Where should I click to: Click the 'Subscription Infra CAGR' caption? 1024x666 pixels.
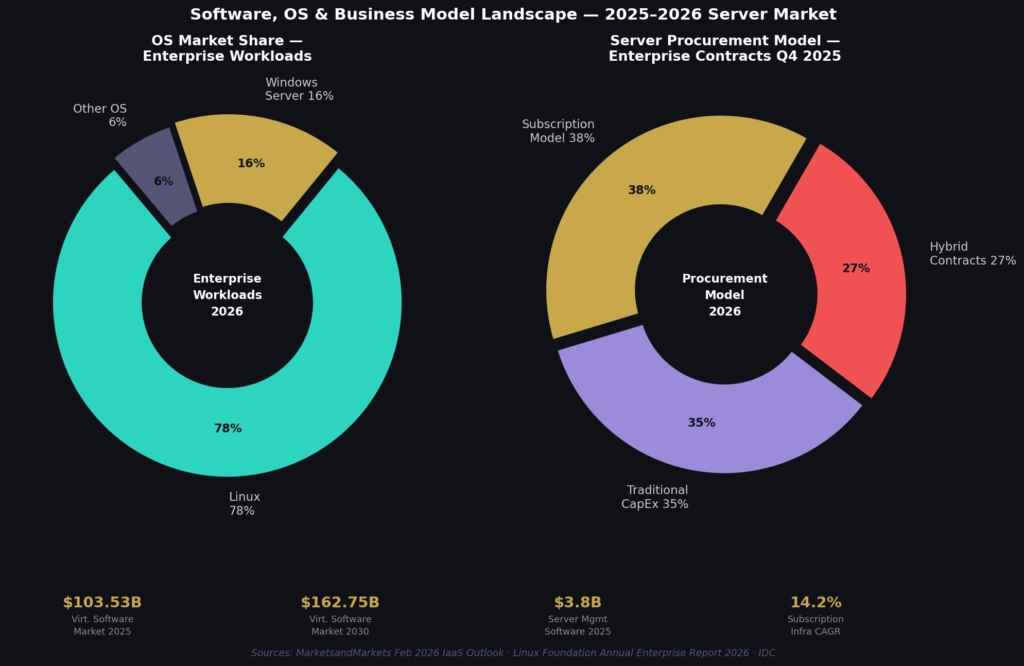tap(816, 625)
